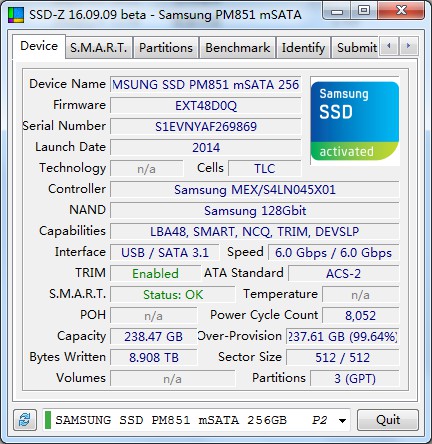Viewport: 432px width, 444px height.
Task: Click the Technology n/a field
Action: [x=147, y=169]
